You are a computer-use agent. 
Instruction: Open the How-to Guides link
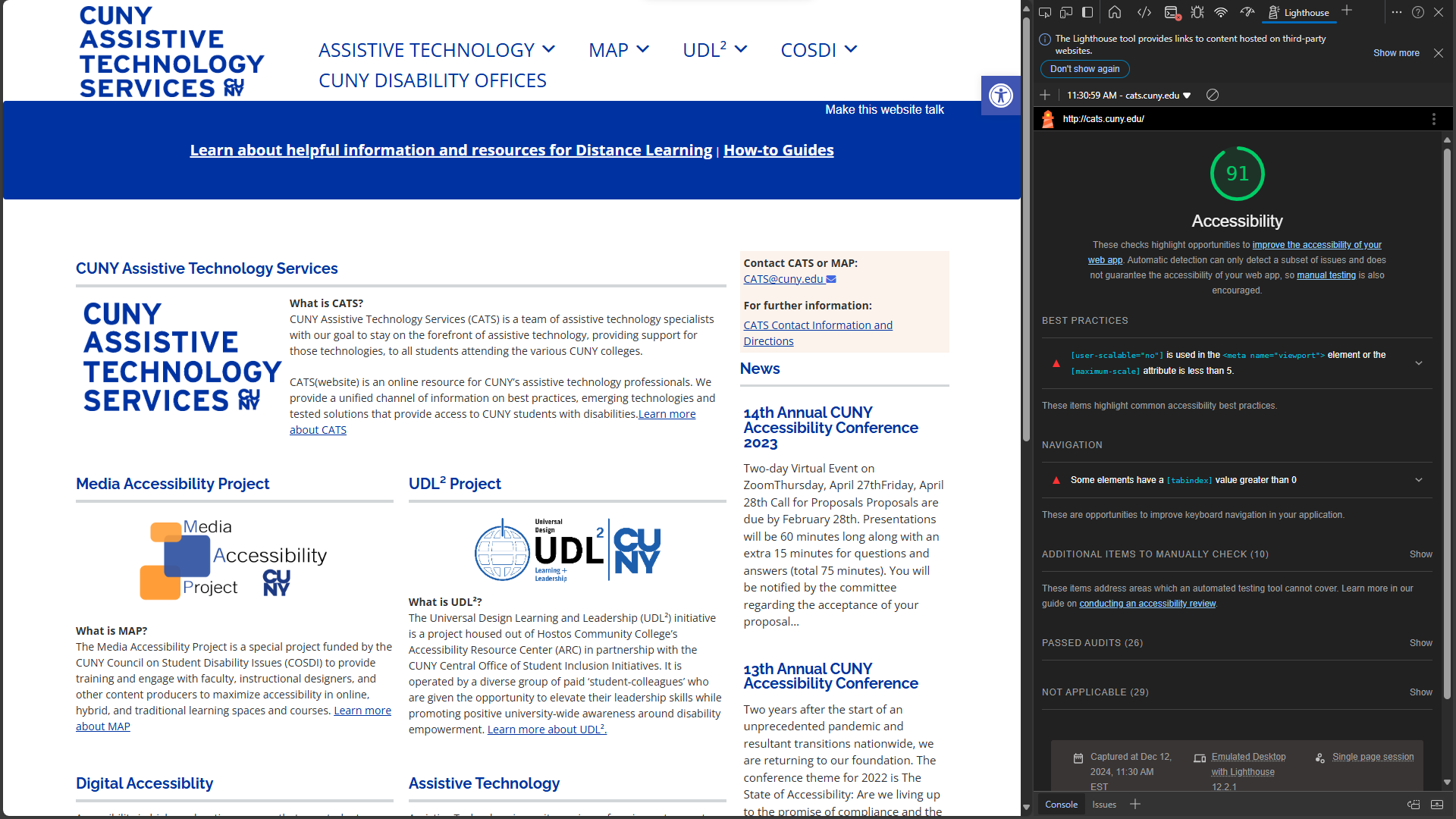(778, 150)
